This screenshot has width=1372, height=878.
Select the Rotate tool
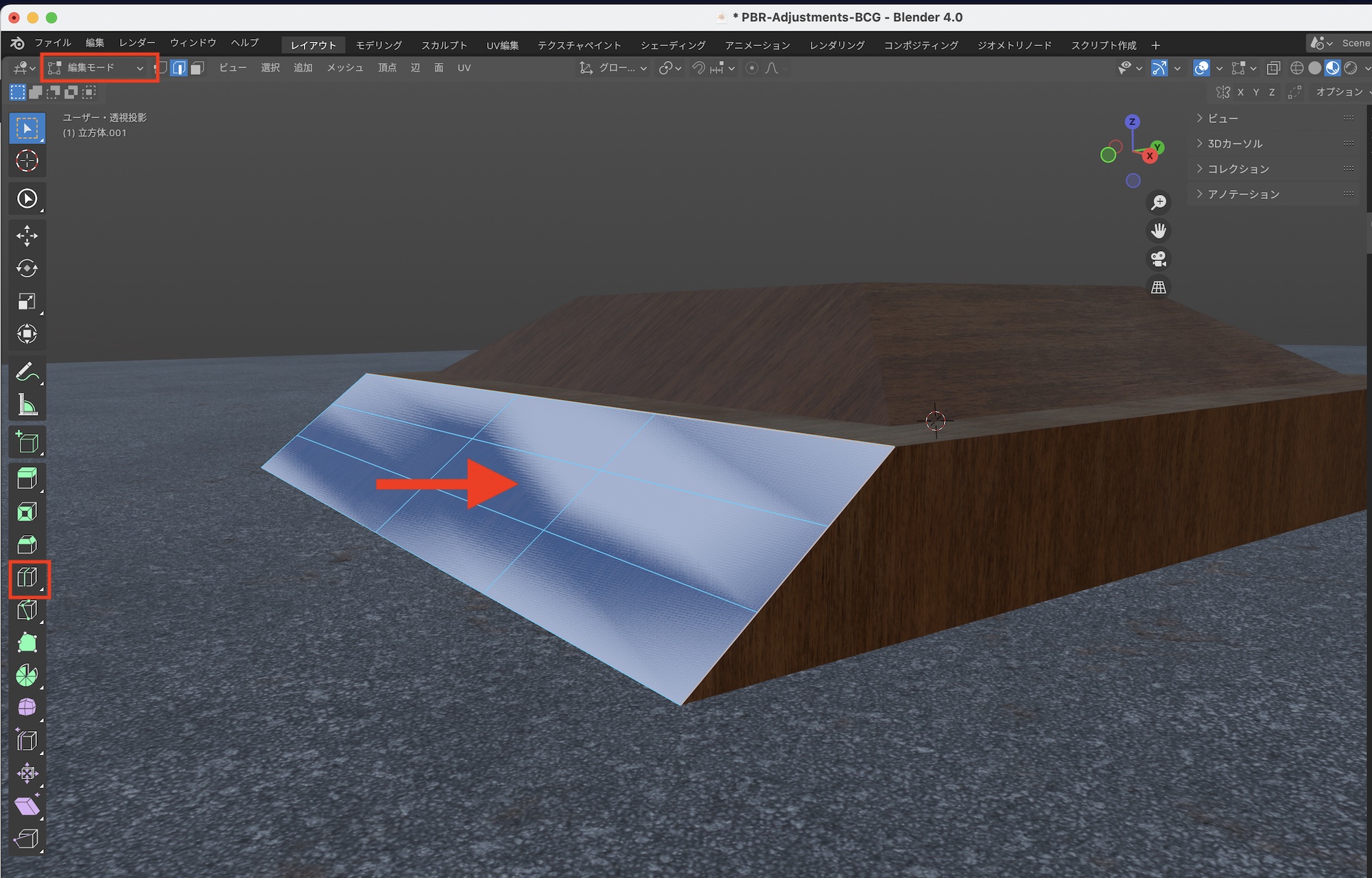(27, 268)
